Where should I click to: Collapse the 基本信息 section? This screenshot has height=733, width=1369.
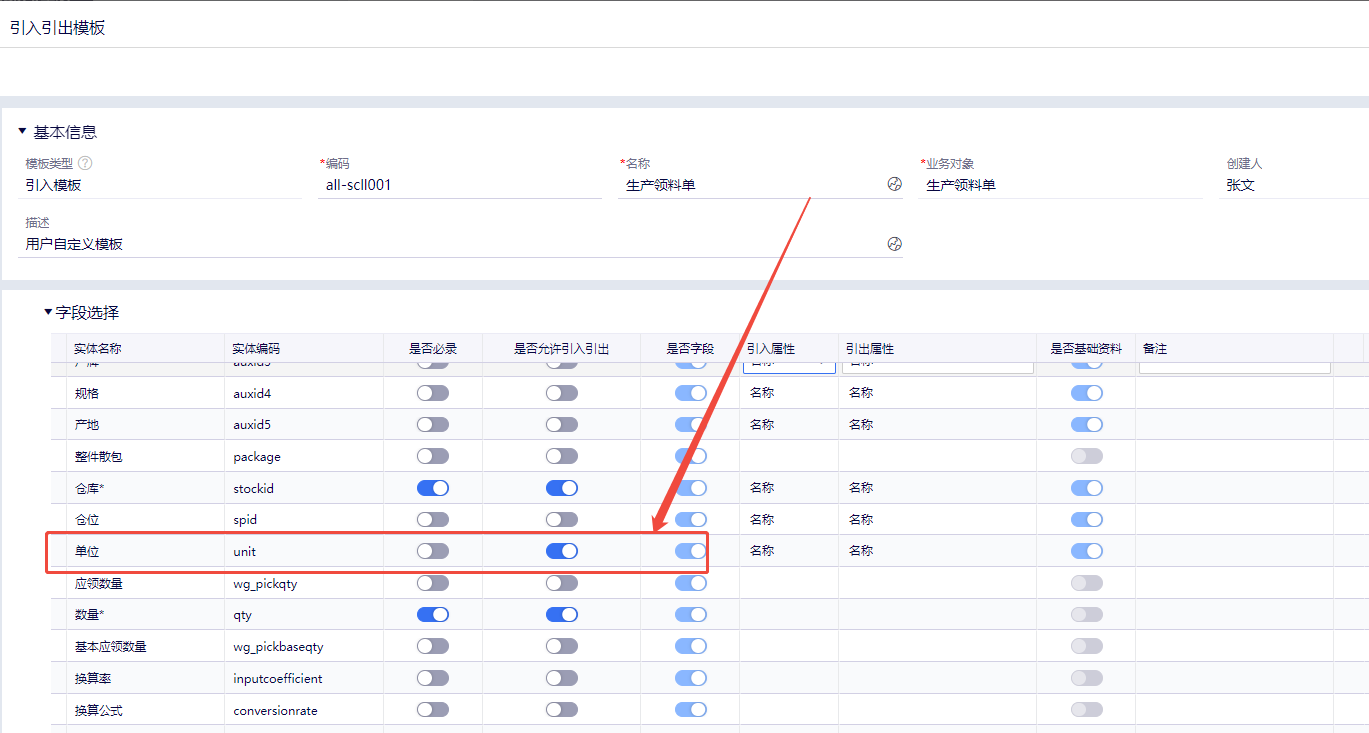point(23,132)
